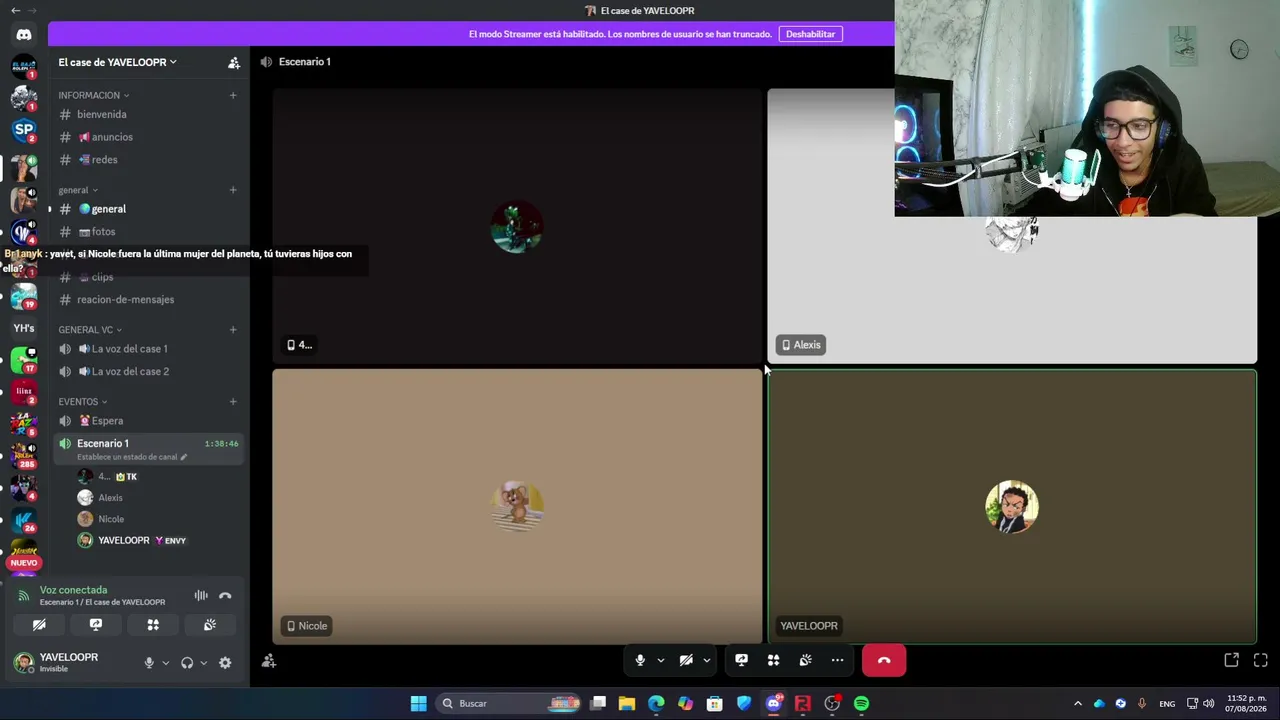Hang up with the red call button
Screen dimensions: 1280x720
(x=884, y=660)
